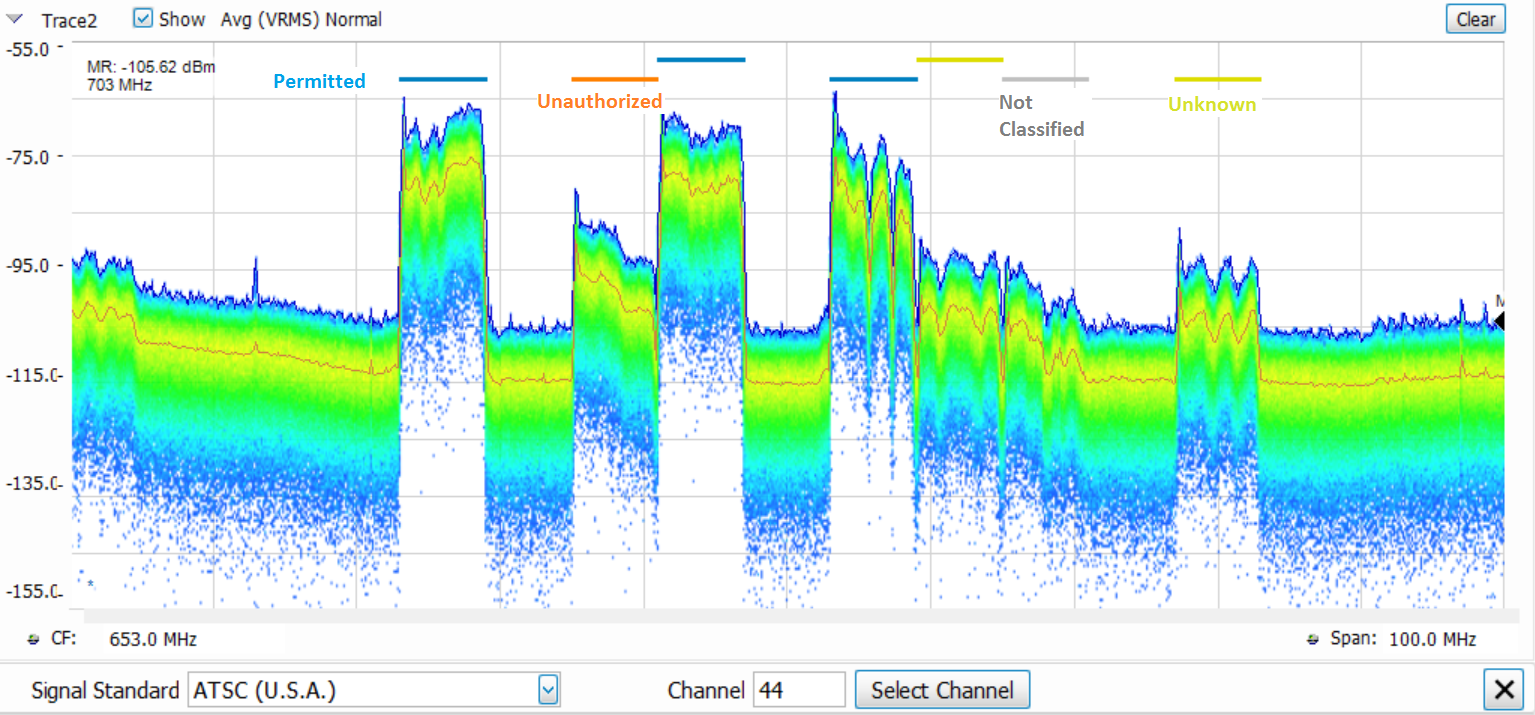This screenshot has height=715, width=1535.
Task: Select the 100.0 MHz span value
Action: 1426,639
